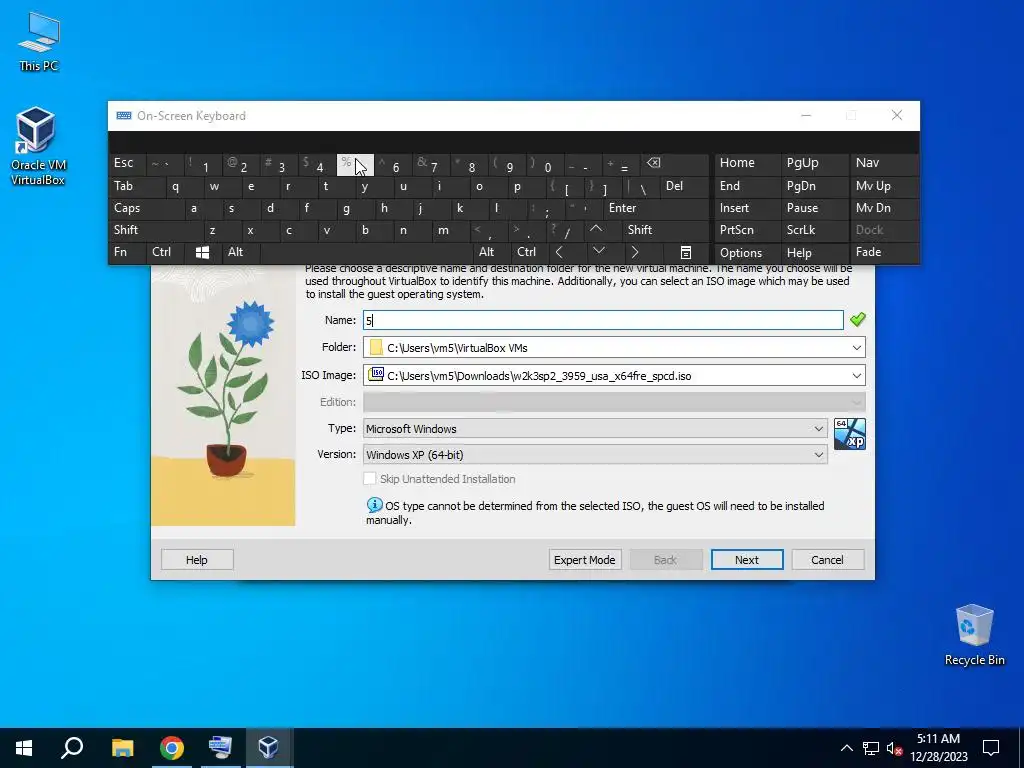Click the Windows logo key on On-Screen Keyboard
The image size is (1024, 768).
tap(202, 253)
